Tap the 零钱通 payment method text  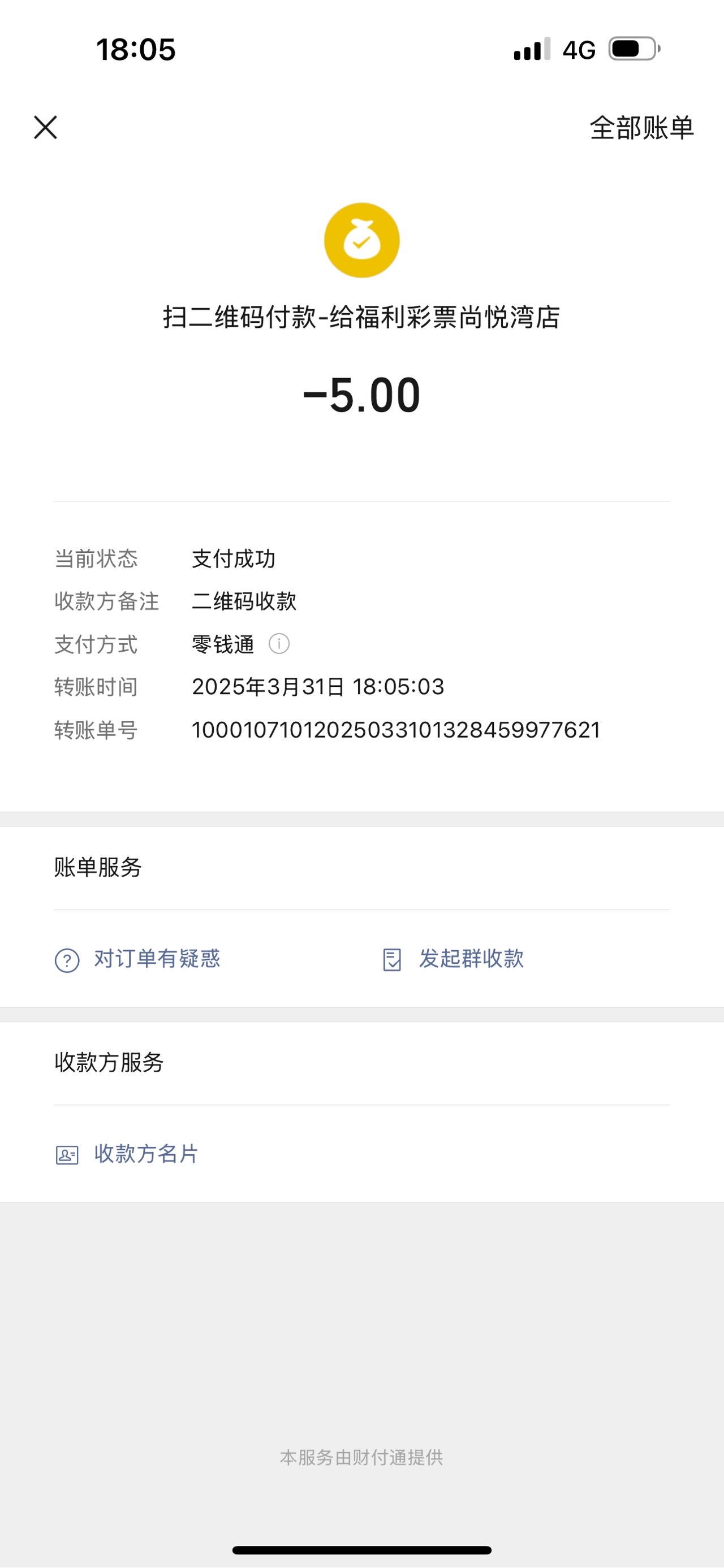223,644
